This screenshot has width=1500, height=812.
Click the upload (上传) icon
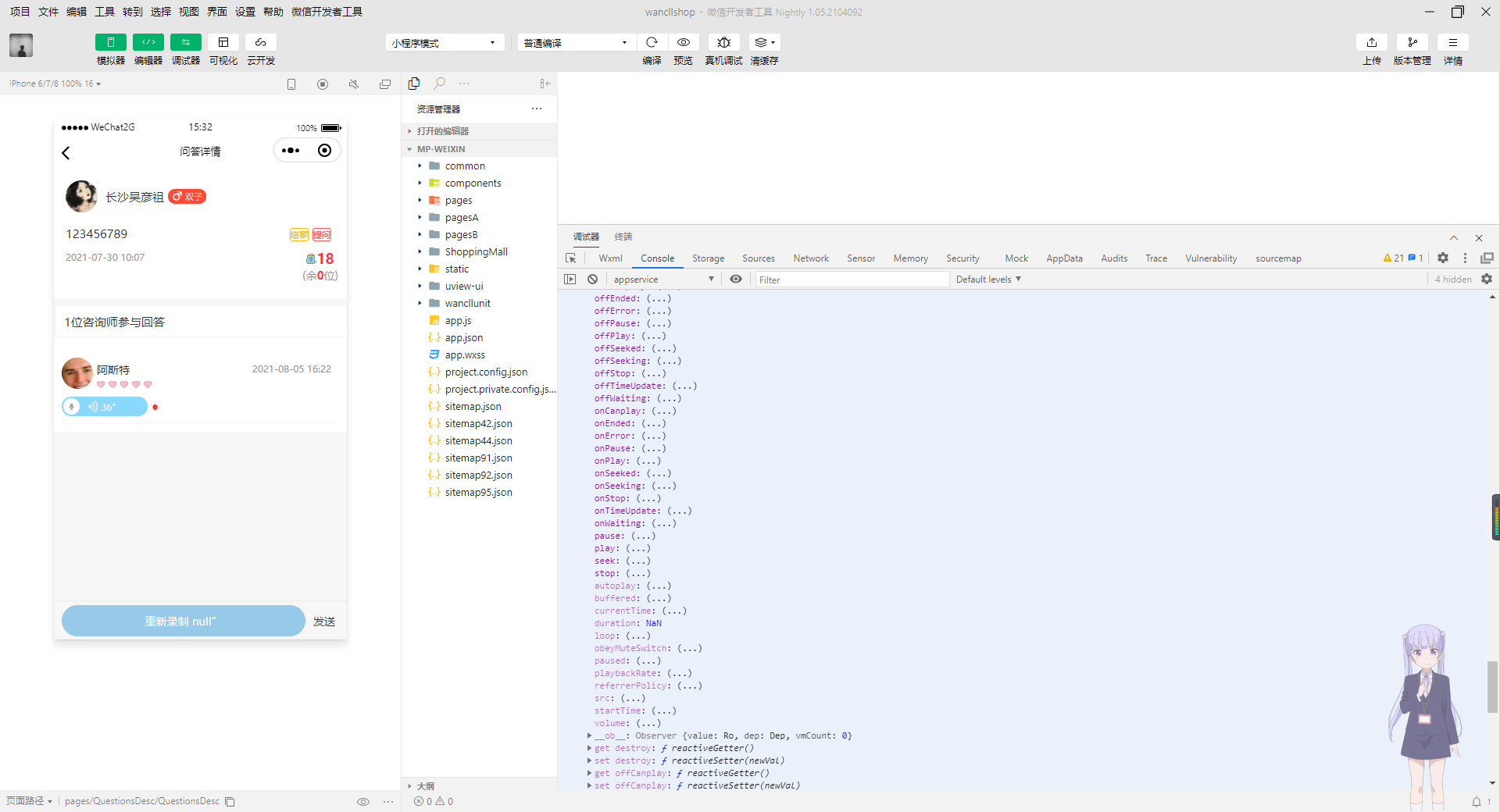point(1371,43)
